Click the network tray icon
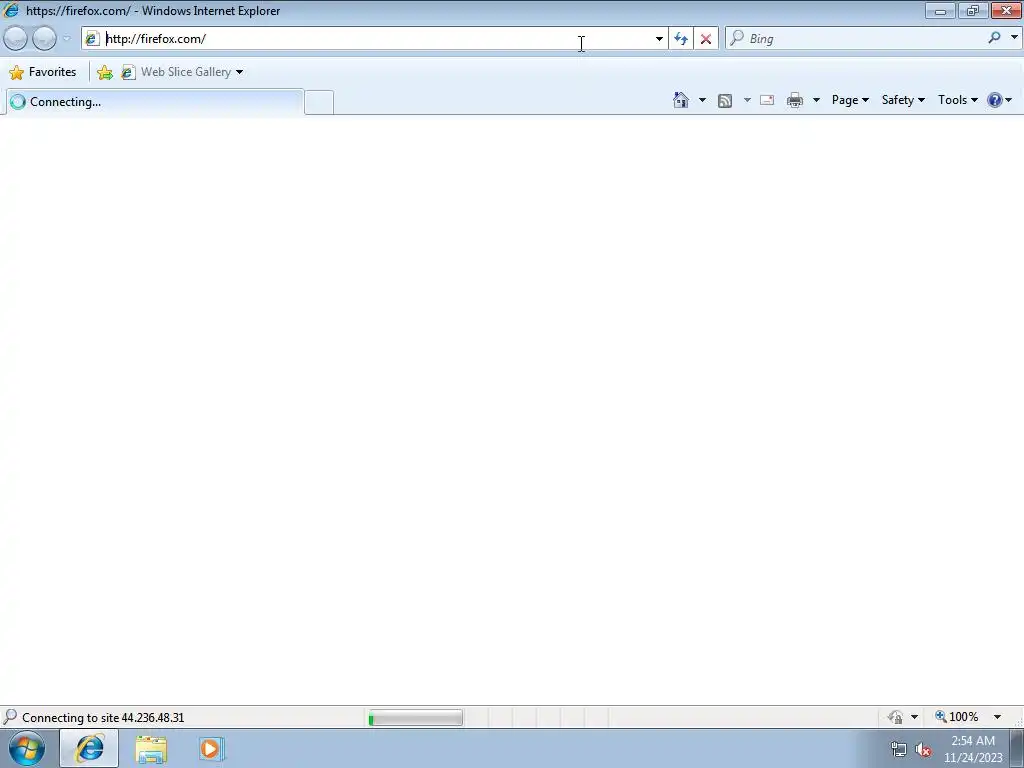1024x768 pixels. pyautogui.click(x=899, y=749)
